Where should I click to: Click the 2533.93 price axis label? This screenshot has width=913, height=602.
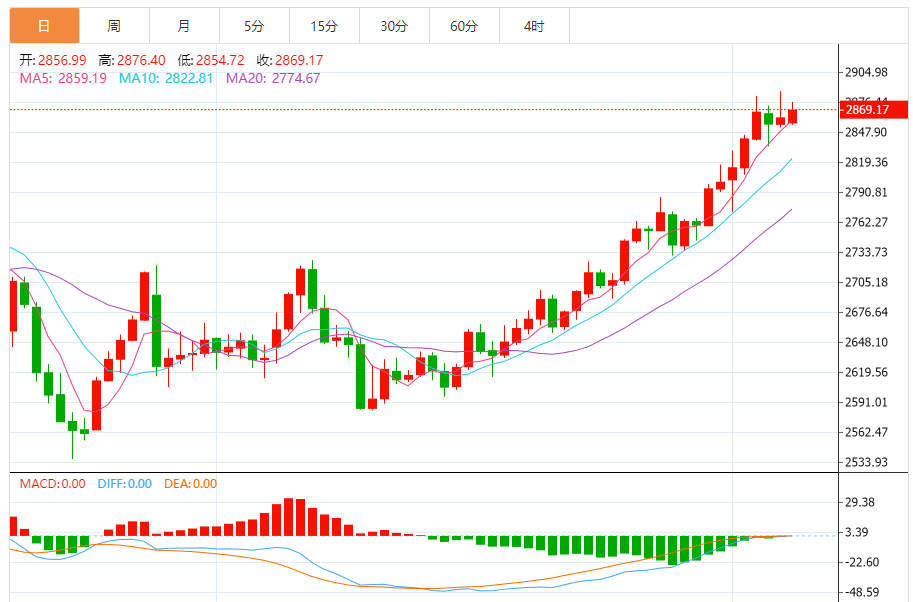866,462
